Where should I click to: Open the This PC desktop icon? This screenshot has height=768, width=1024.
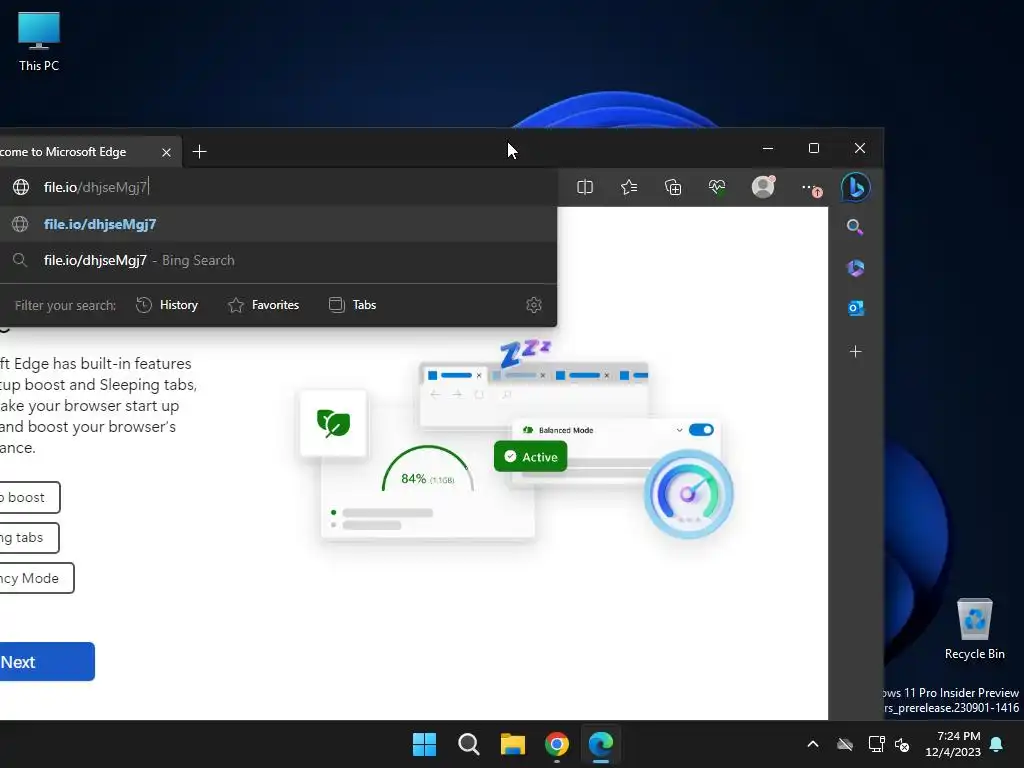39,42
